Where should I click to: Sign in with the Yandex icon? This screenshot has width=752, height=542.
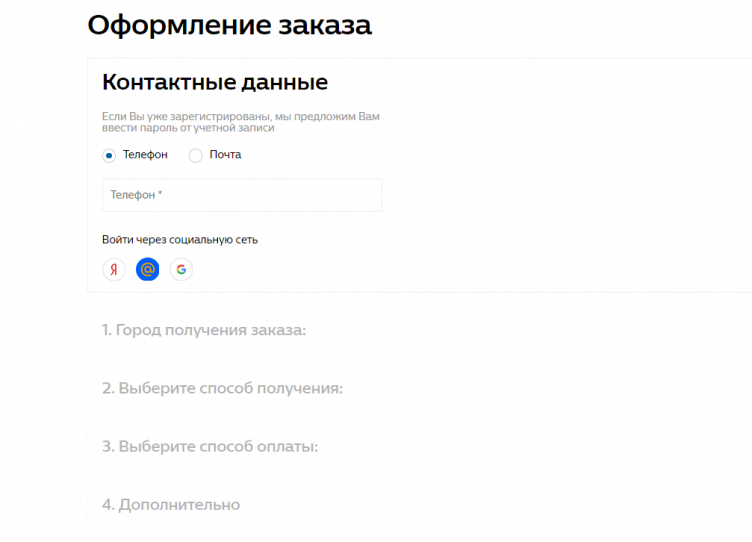point(114,270)
